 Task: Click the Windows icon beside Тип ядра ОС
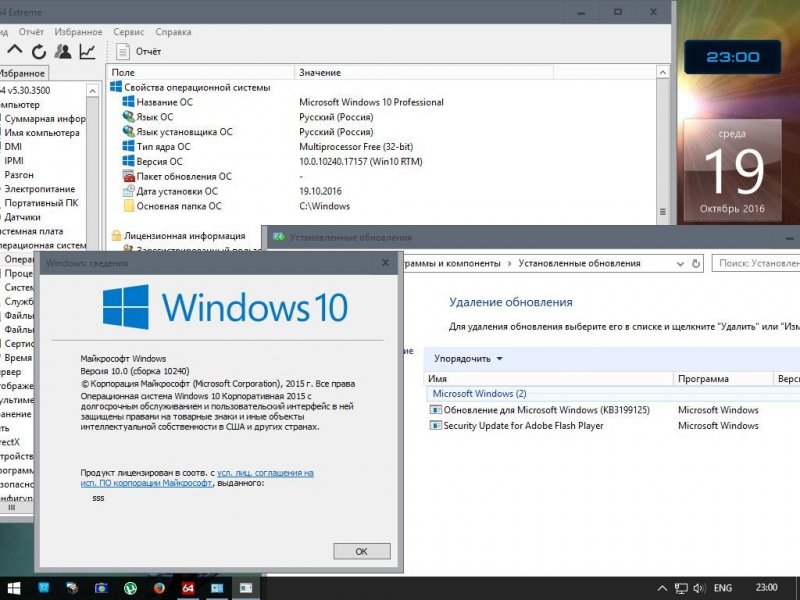(129, 146)
